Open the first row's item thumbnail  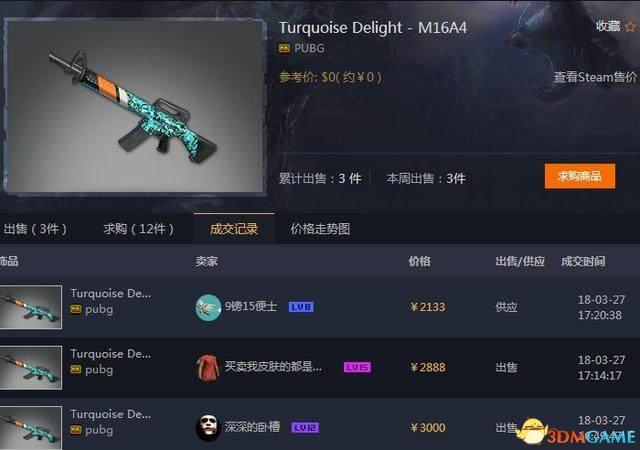pyautogui.click(x=31, y=307)
